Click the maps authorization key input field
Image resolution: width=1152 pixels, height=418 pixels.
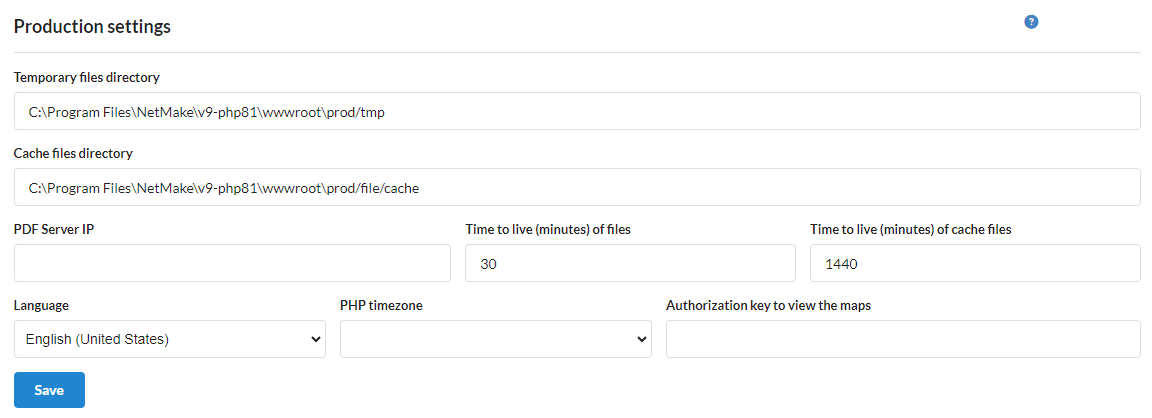click(x=903, y=340)
